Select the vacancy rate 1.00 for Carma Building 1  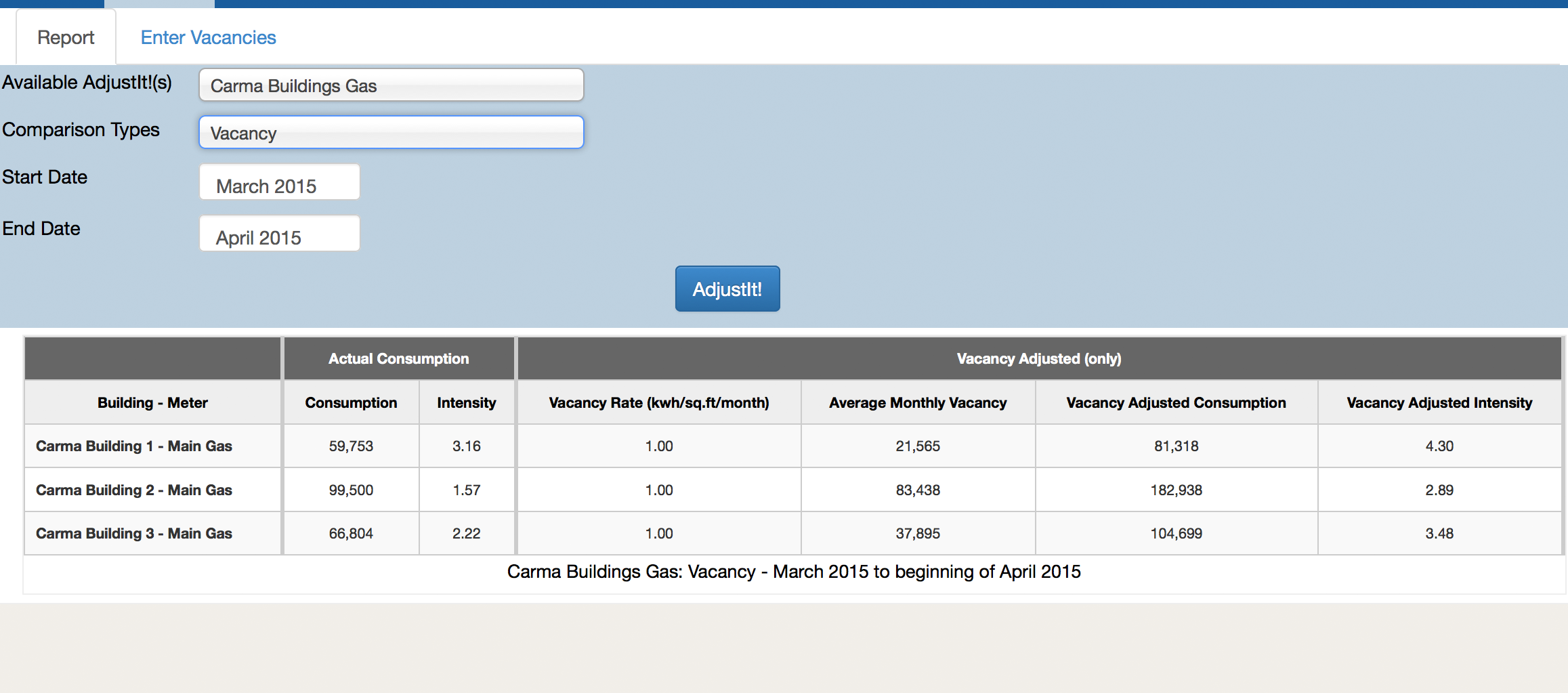click(659, 446)
